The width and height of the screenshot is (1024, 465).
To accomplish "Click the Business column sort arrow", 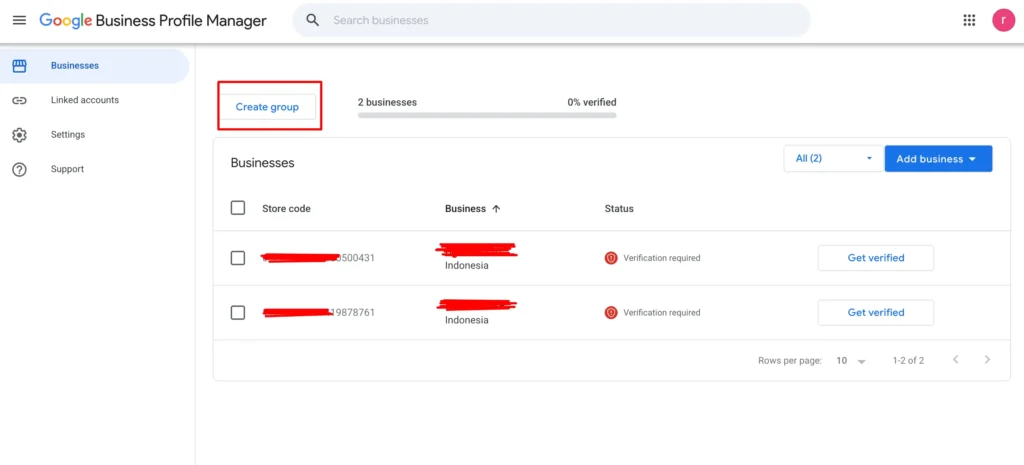I will [496, 209].
